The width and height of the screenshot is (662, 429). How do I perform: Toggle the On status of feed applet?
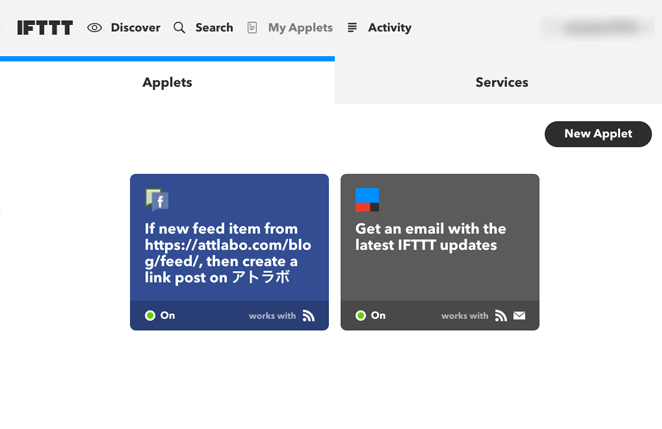pos(160,315)
